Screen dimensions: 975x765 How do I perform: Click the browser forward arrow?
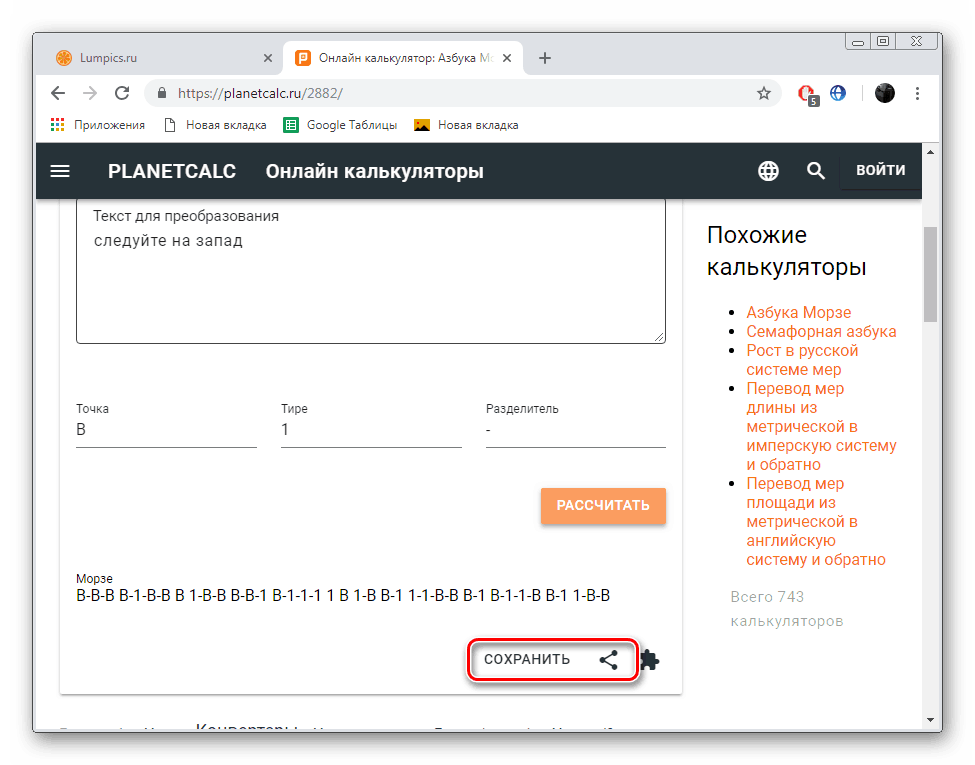tap(90, 93)
